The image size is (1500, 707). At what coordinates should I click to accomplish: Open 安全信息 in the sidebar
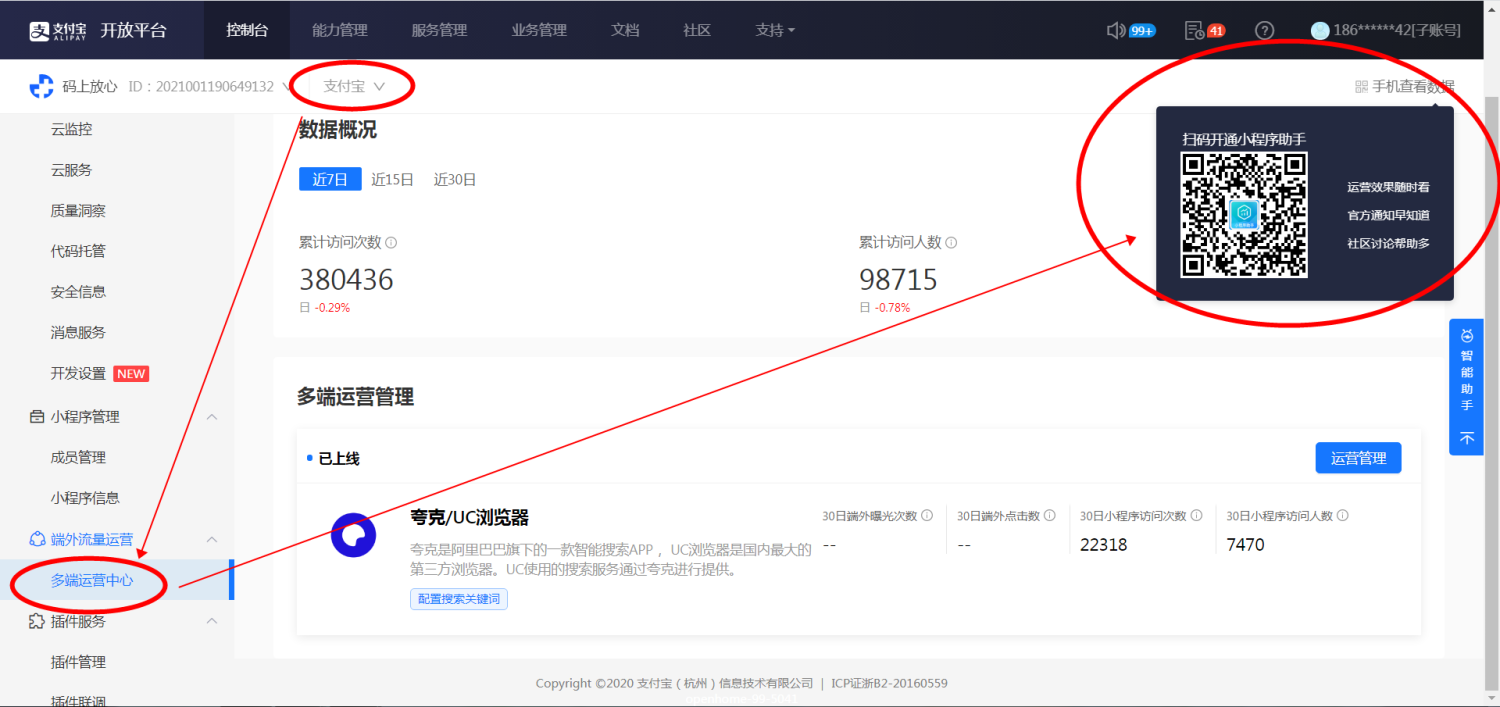[x=78, y=292]
